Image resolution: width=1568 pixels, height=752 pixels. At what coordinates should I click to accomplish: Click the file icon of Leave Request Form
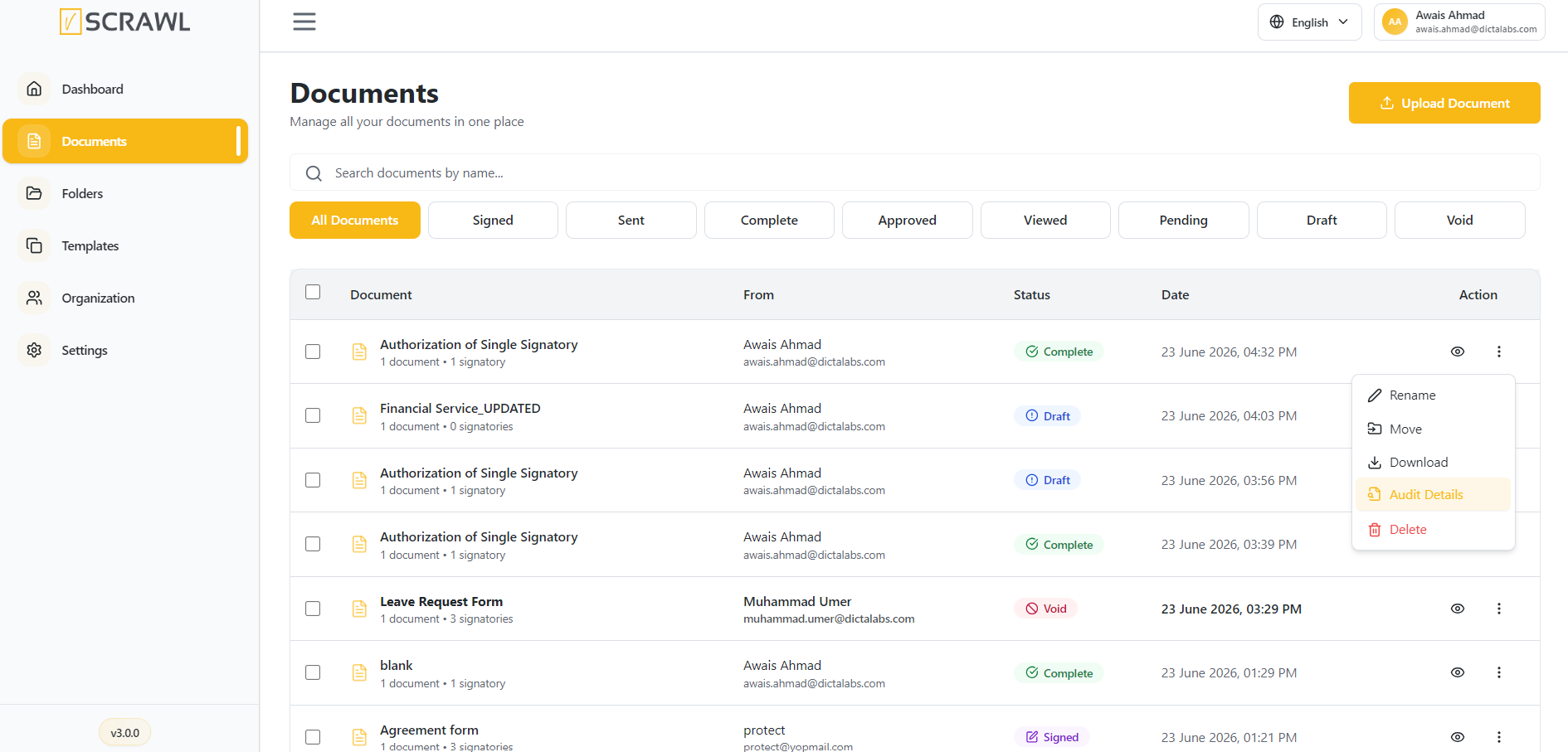tap(359, 609)
